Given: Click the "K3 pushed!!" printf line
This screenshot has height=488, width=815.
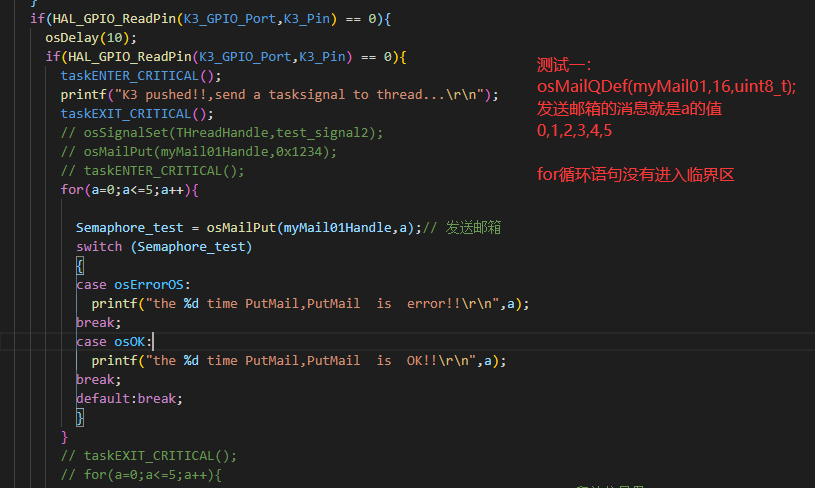Looking at the screenshot, I should pyautogui.click(x=280, y=95).
